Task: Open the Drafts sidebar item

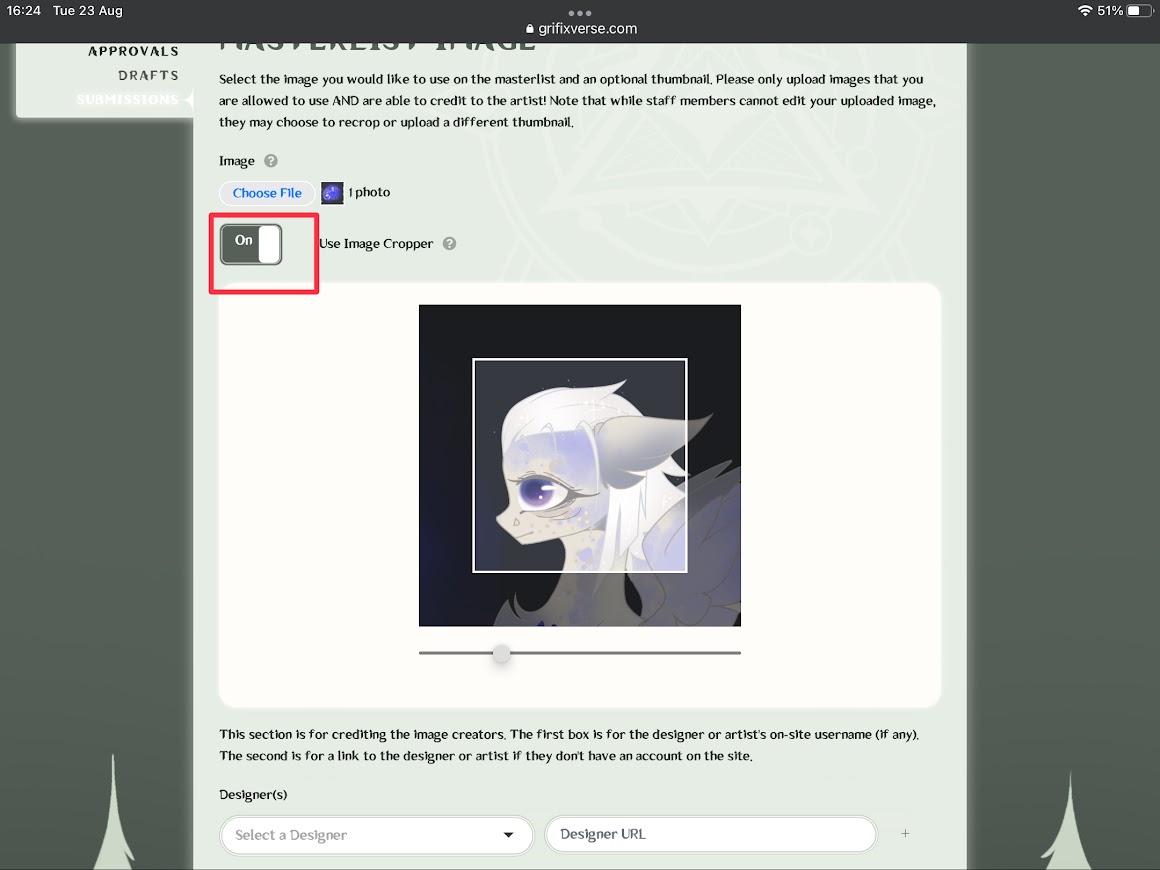Action: point(148,75)
